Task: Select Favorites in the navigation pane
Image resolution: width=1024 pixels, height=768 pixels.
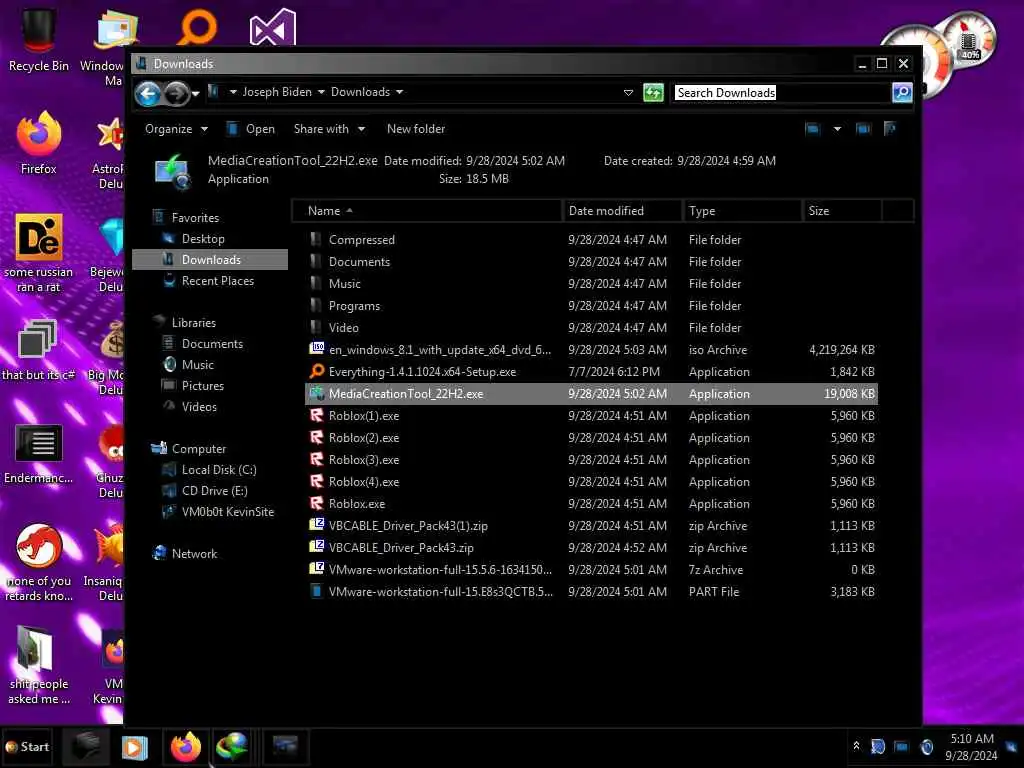Action: coord(195,217)
